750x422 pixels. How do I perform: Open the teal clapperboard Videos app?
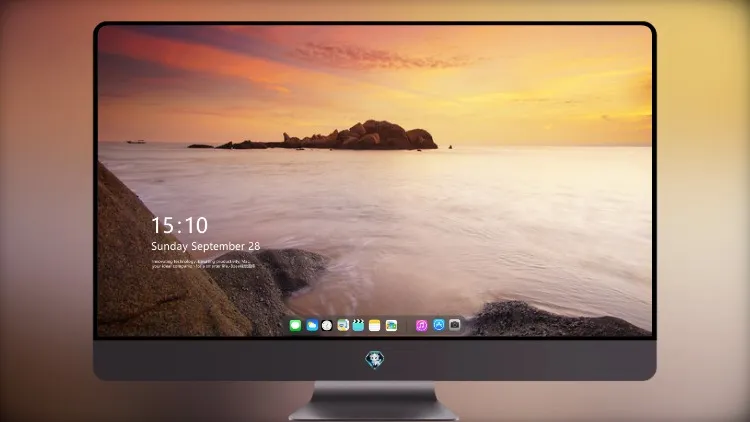358,326
